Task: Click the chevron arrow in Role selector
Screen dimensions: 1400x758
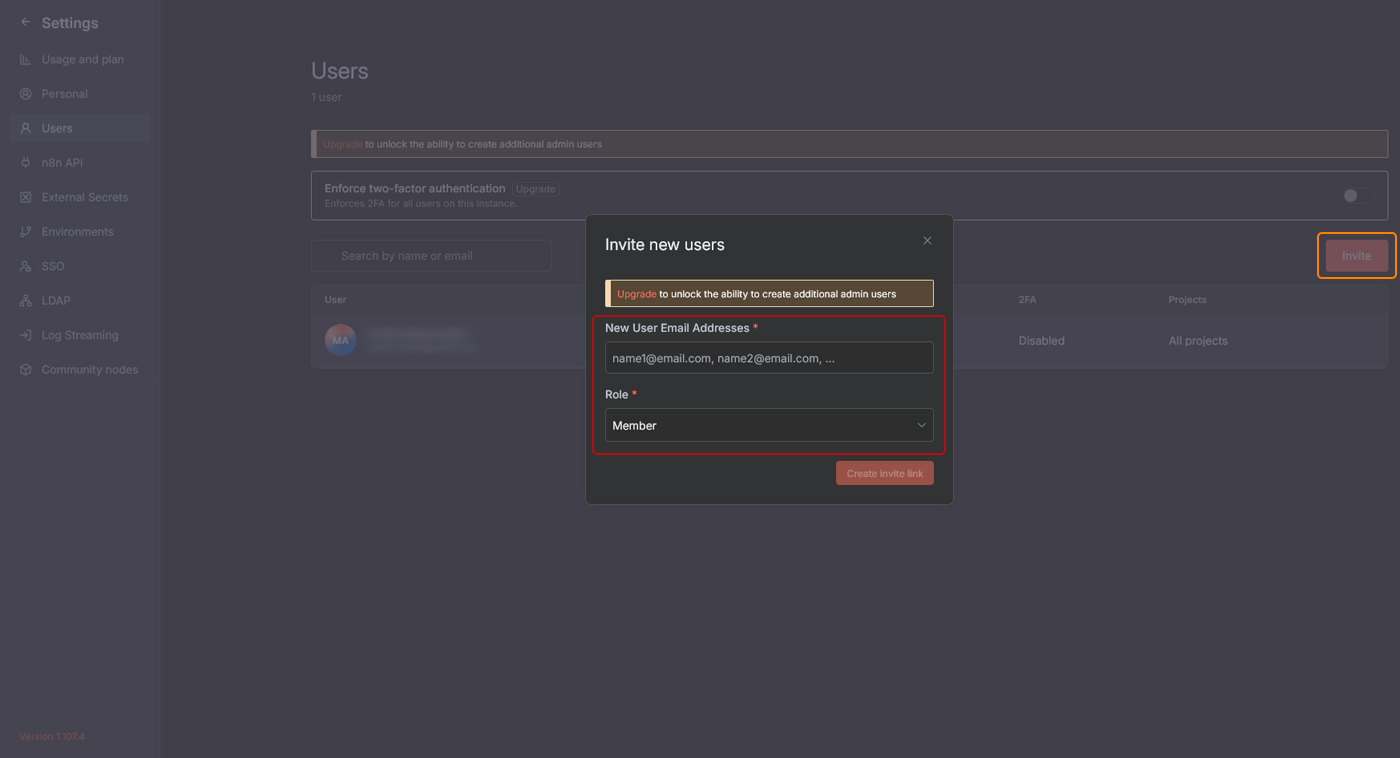Action: 921,425
